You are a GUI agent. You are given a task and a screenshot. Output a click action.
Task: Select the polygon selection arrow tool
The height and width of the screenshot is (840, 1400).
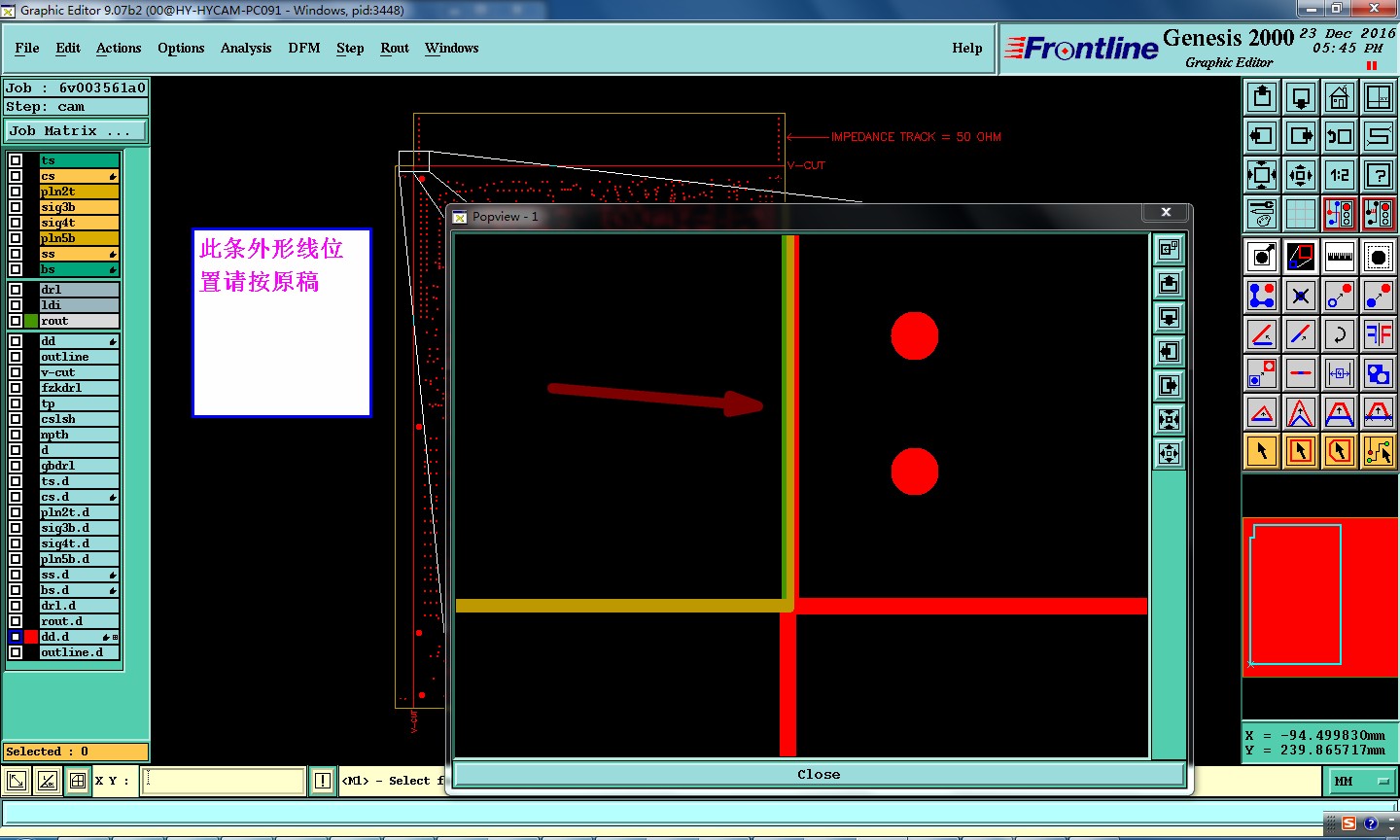click(x=1340, y=451)
